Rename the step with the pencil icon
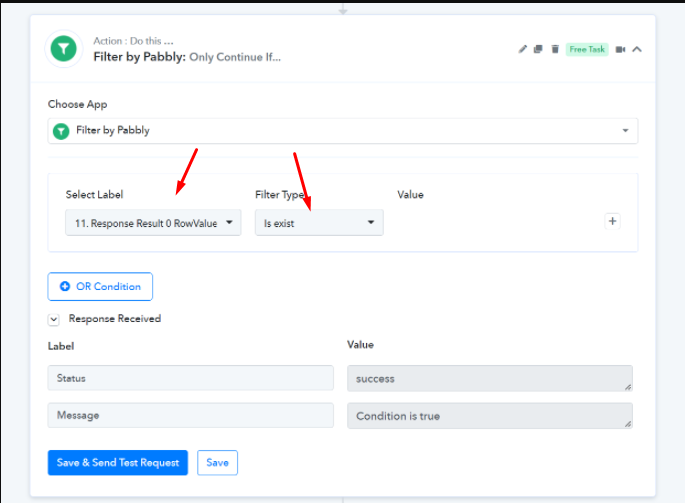685x503 pixels. coord(522,49)
